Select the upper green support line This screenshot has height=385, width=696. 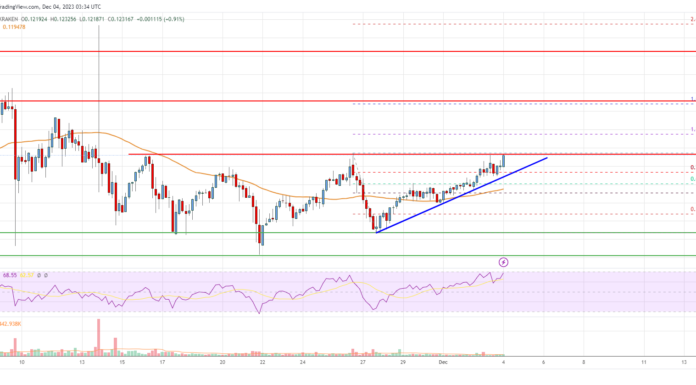pyautogui.click(x=348, y=232)
